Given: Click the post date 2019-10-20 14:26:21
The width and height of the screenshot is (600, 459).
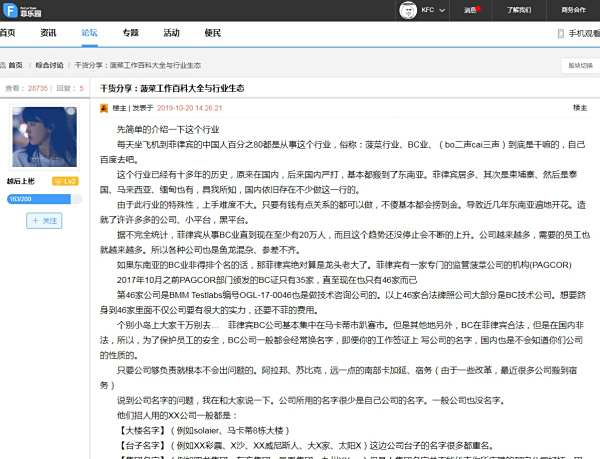Looking at the screenshot, I should pos(189,108).
